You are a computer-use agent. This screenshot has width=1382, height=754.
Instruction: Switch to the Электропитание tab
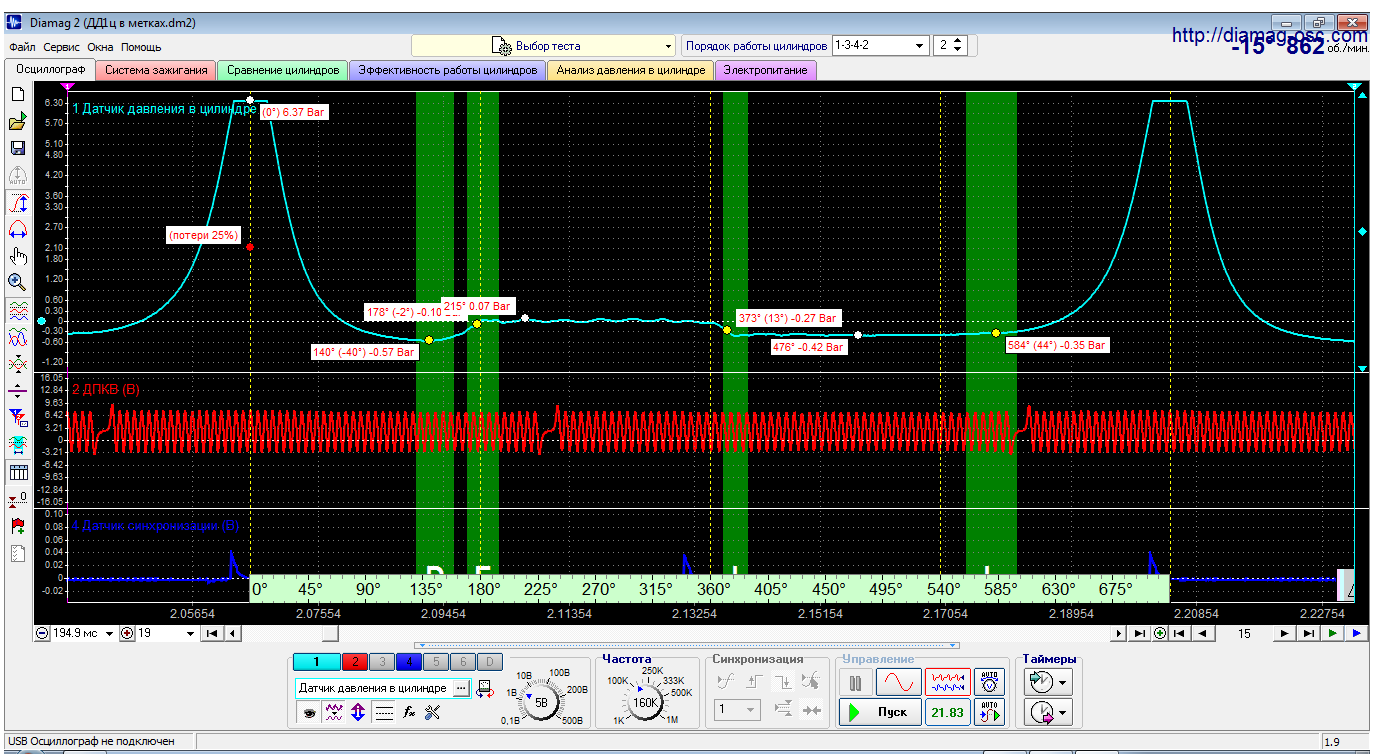pos(767,70)
